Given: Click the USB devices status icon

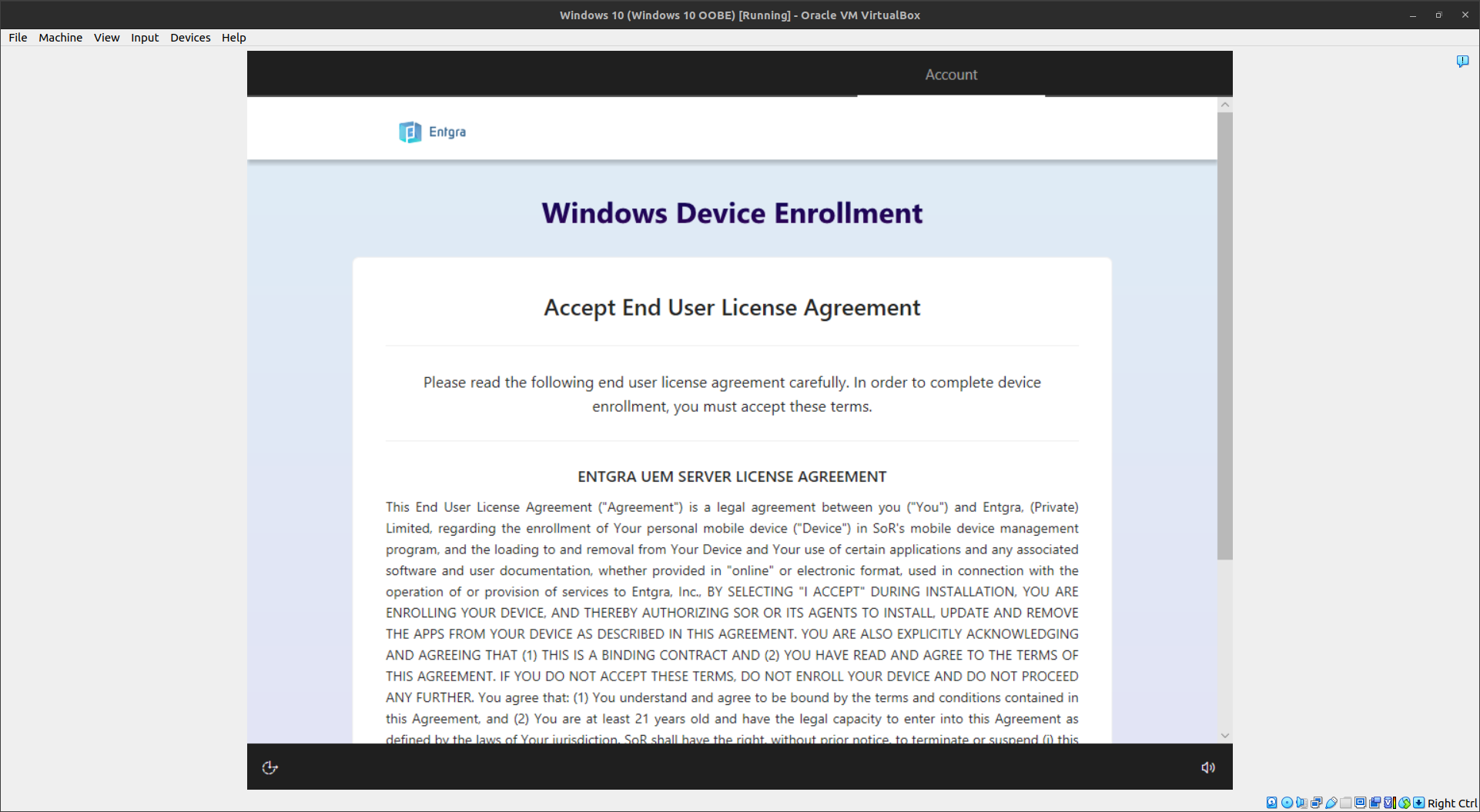Looking at the screenshot, I should click(1331, 803).
